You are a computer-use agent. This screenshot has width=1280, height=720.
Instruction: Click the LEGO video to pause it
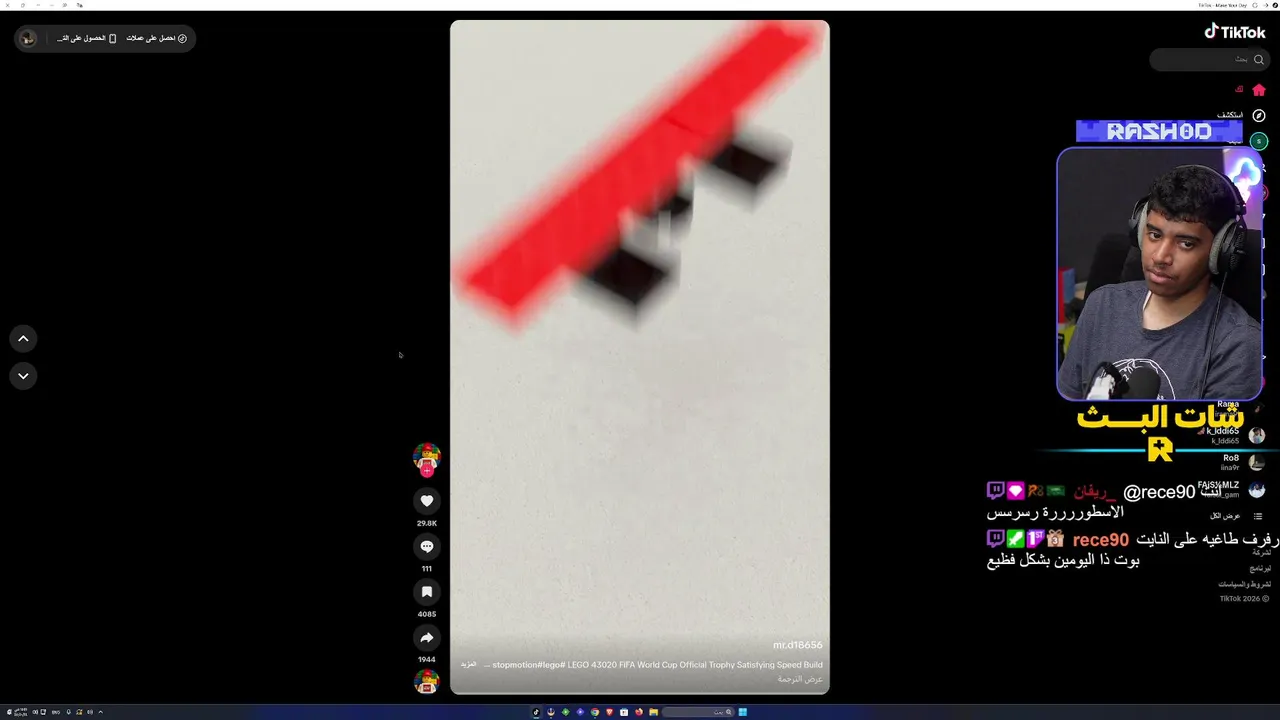(640, 357)
